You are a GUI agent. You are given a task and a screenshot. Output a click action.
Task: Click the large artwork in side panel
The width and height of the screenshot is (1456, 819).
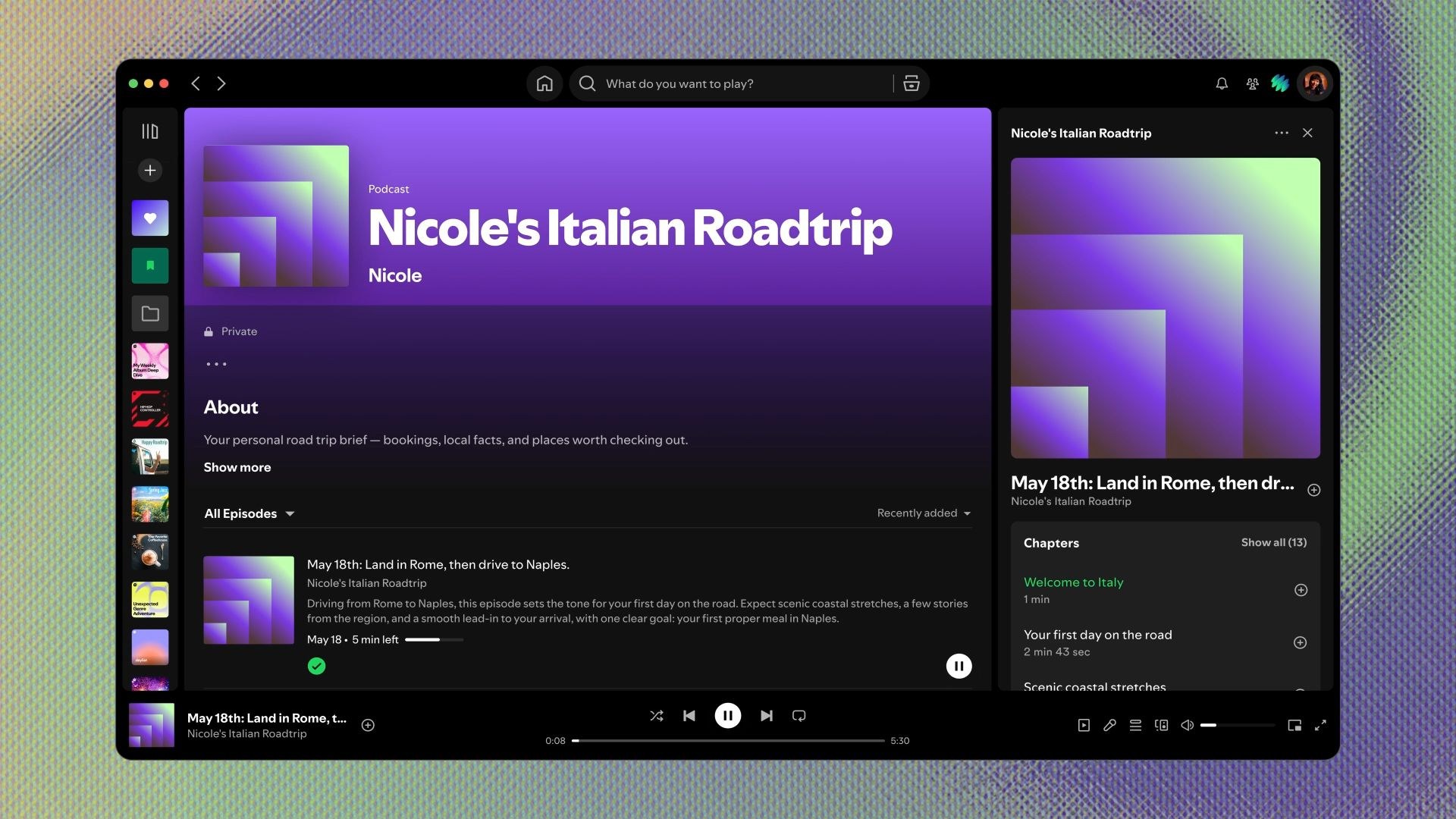(x=1166, y=308)
